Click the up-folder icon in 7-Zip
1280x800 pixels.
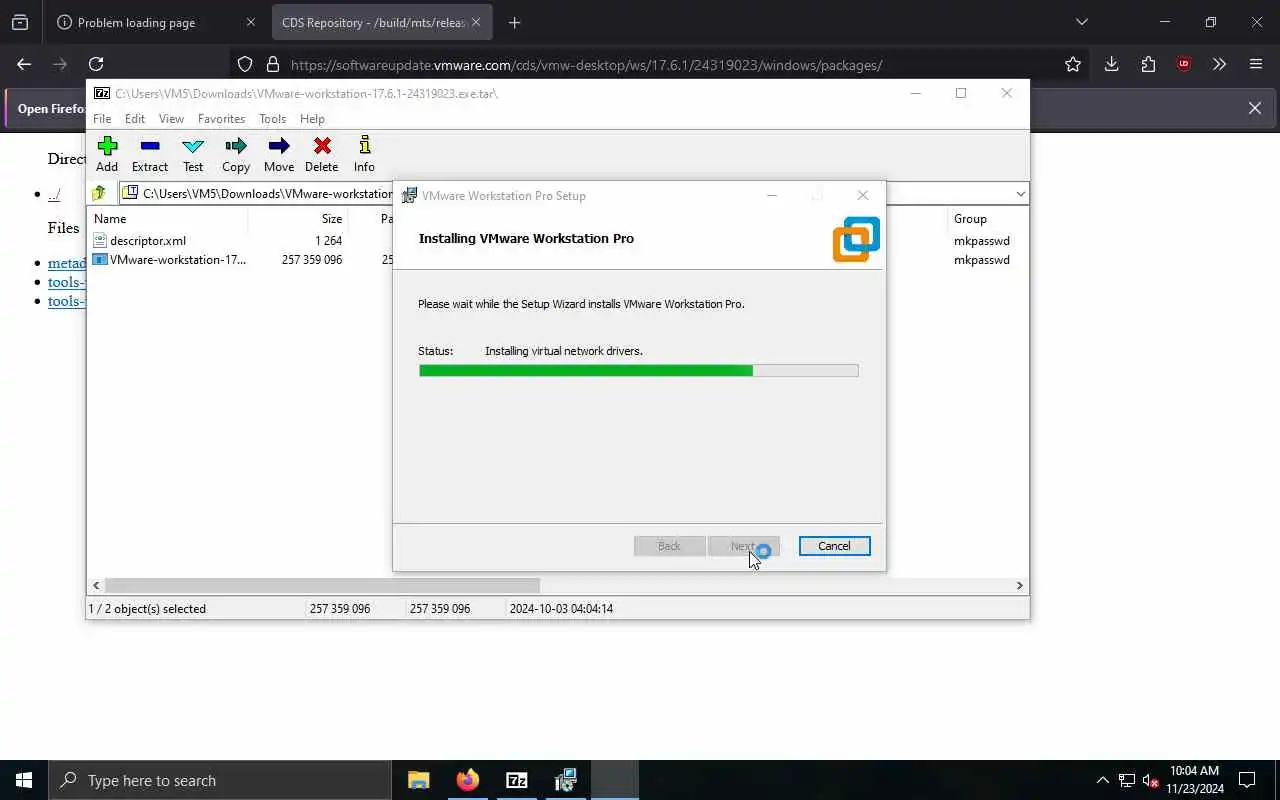[x=99, y=194]
